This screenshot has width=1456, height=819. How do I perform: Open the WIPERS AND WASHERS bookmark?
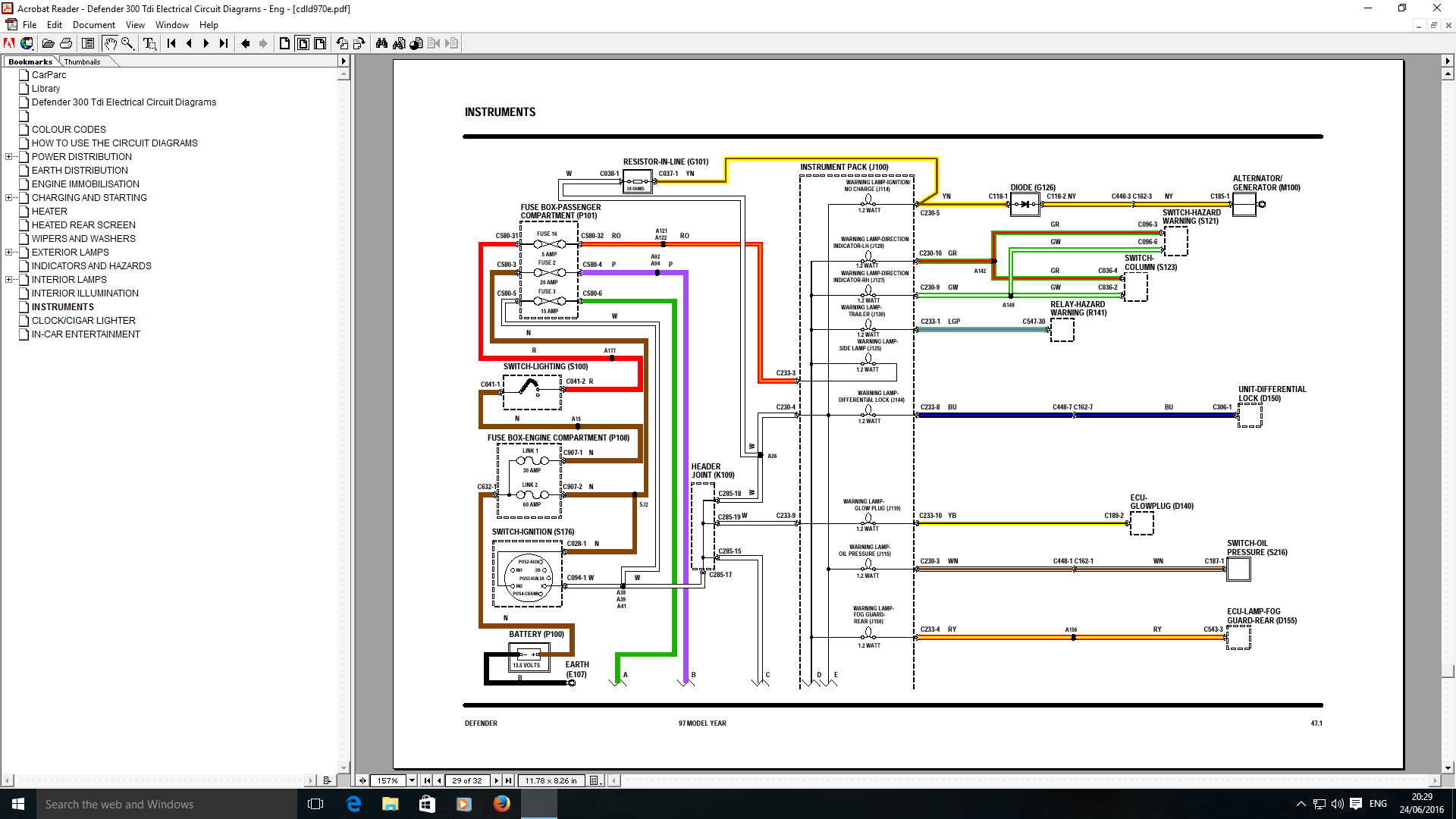(x=83, y=239)
